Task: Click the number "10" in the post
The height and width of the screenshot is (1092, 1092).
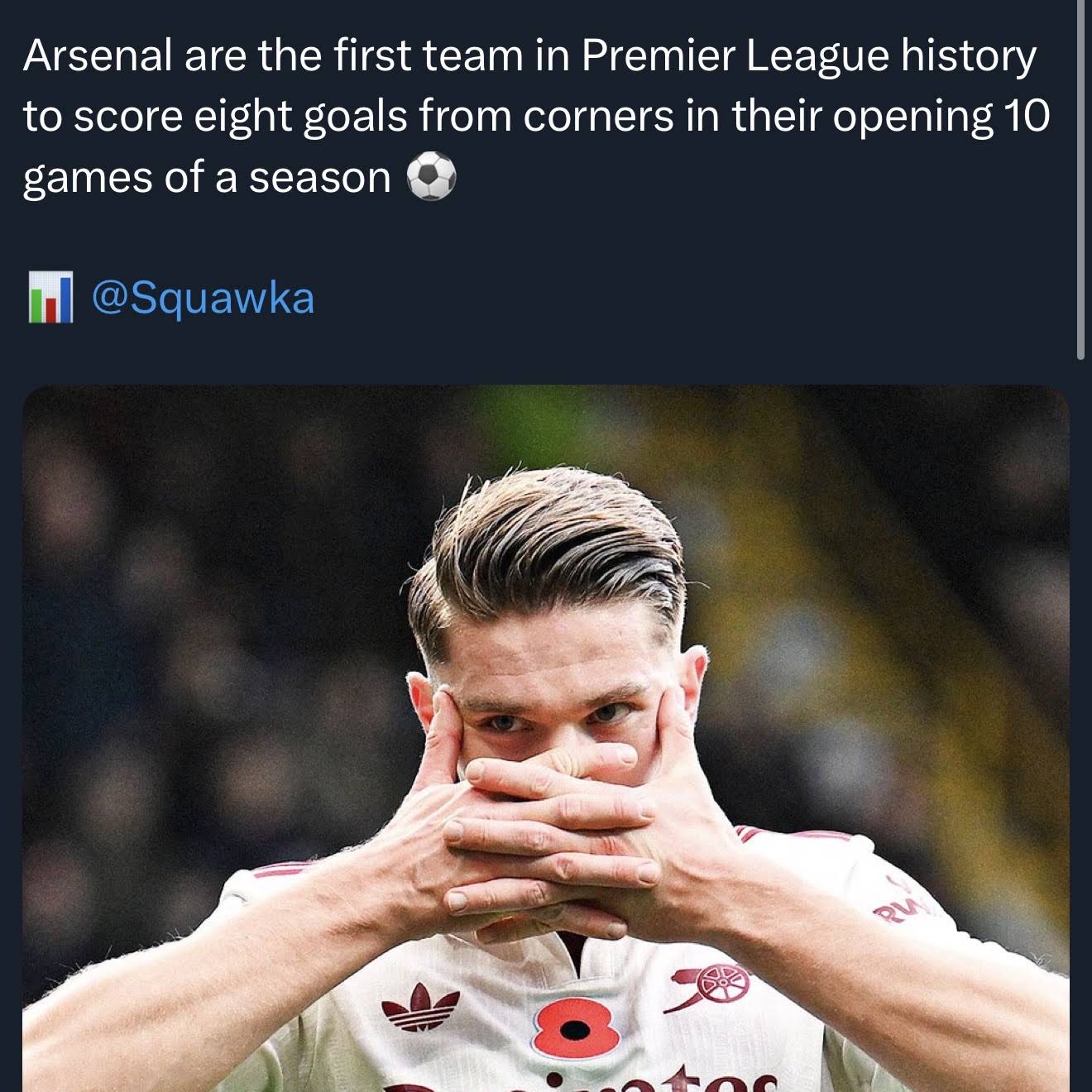Action: coord(1027,116)
